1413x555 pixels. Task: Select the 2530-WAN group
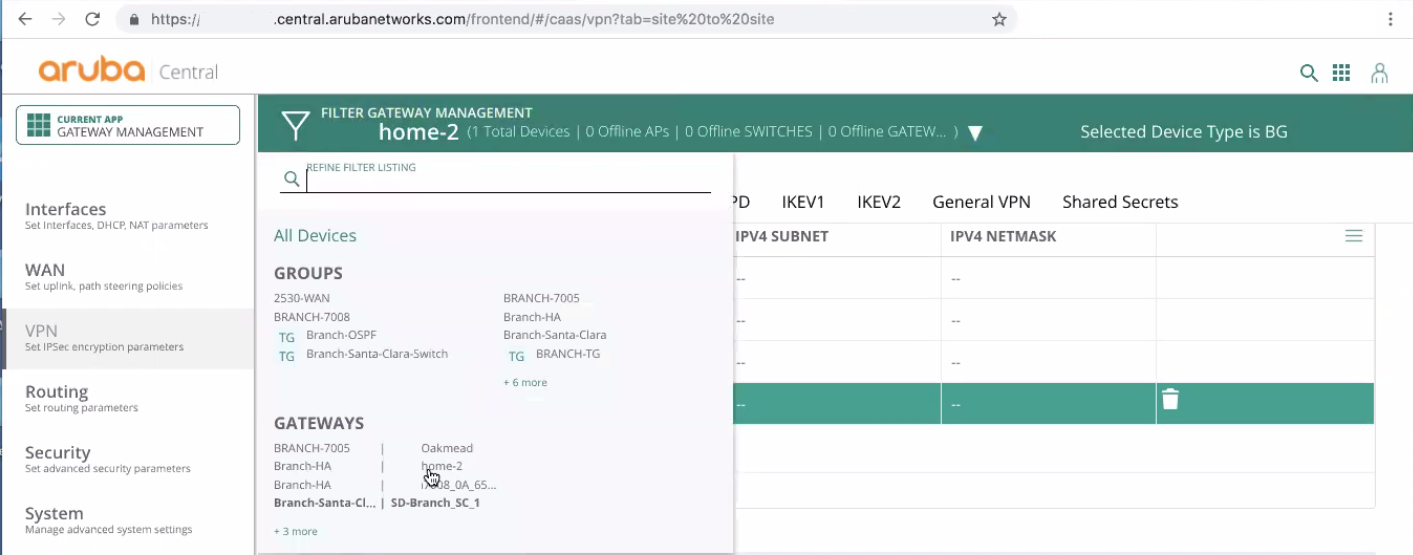click(302, 298)
